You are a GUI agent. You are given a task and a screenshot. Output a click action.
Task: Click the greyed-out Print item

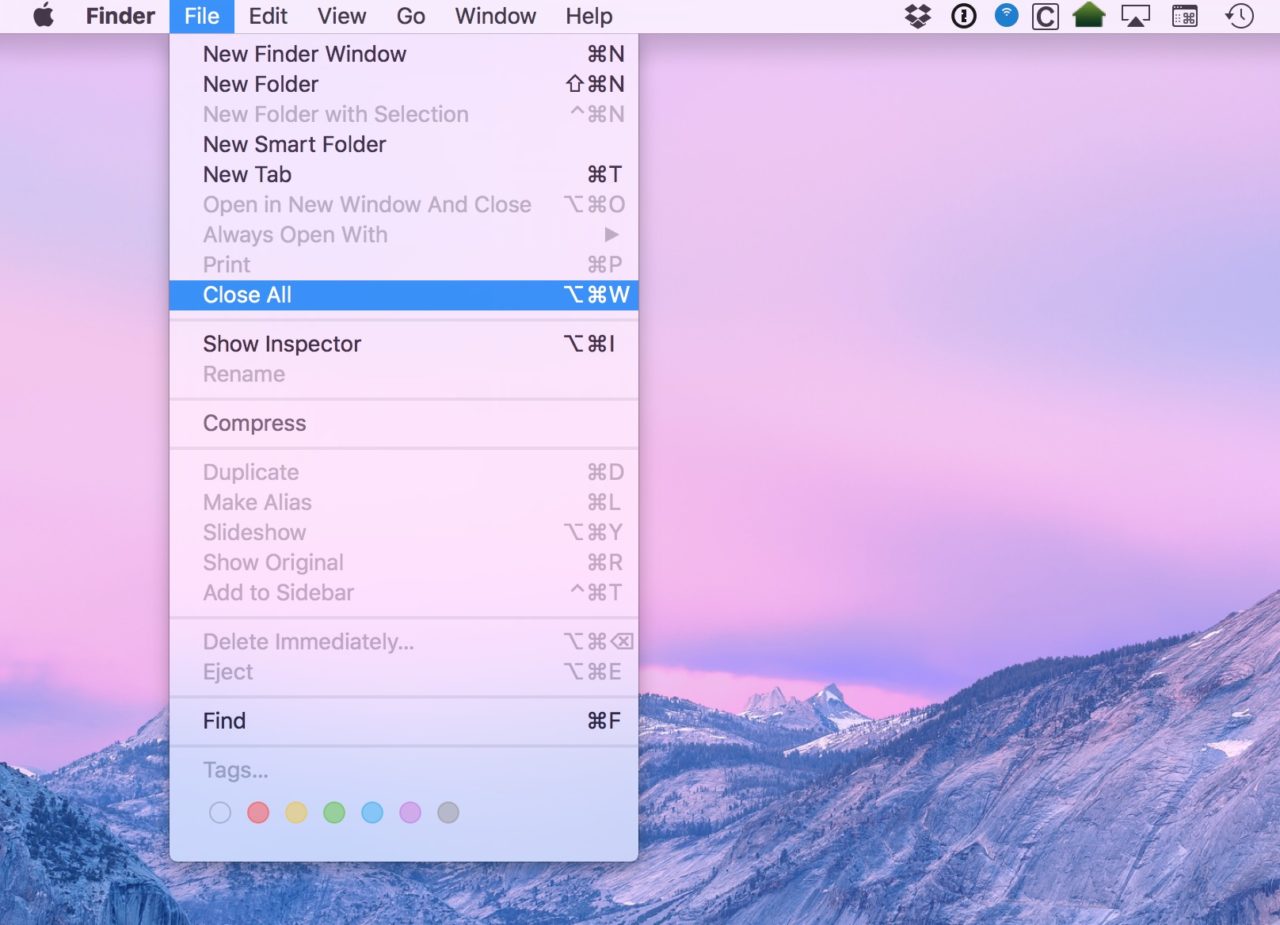coord(404,265)
